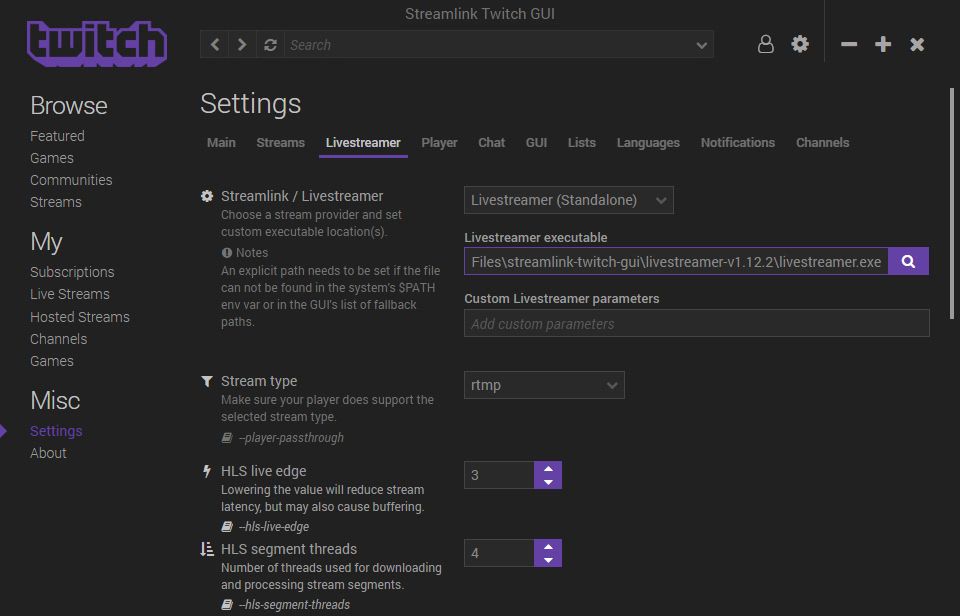Decrease the HLS segment threads value
The height and width of the screenshot is (616, 960).
click(548, 560)
